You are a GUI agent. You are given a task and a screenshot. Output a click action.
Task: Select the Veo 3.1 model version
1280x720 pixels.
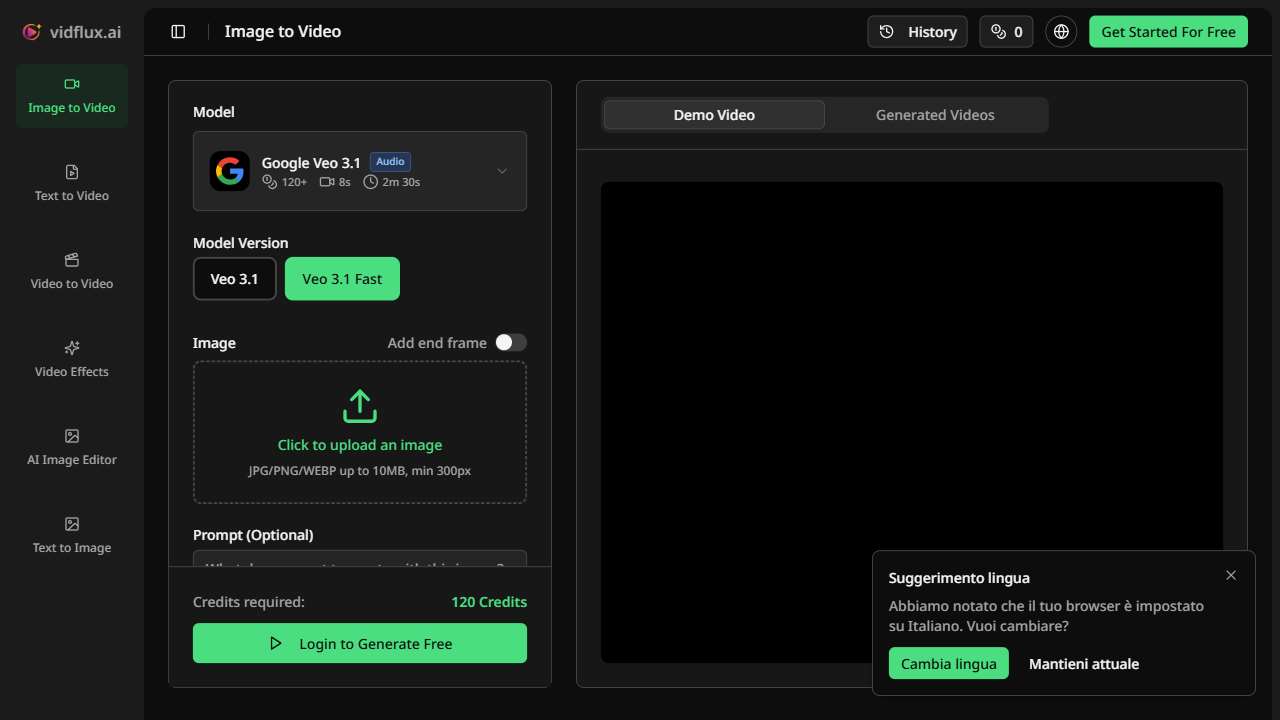click(x=234, y=279)
